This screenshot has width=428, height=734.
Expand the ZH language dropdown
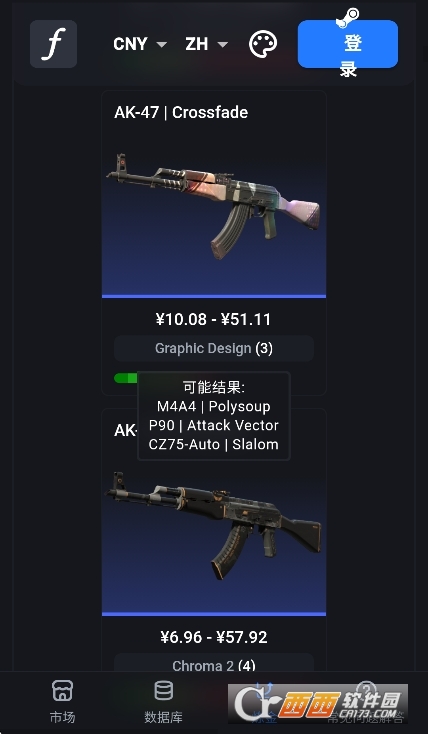pyautogui.click(x=207, y=44)
